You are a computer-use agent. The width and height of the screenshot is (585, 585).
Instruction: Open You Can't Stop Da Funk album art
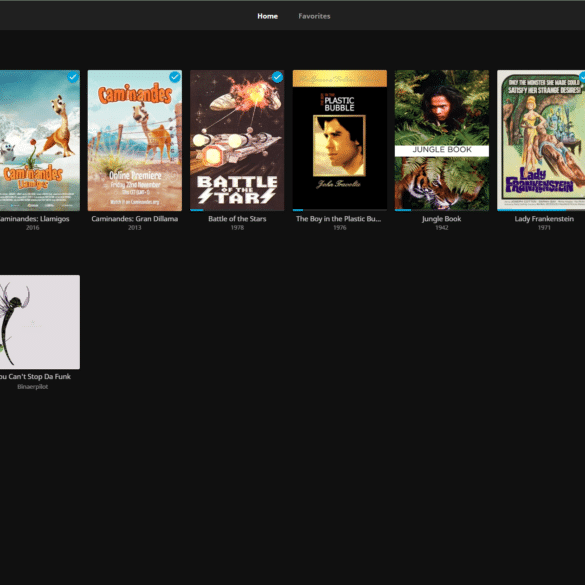(40, 322)
